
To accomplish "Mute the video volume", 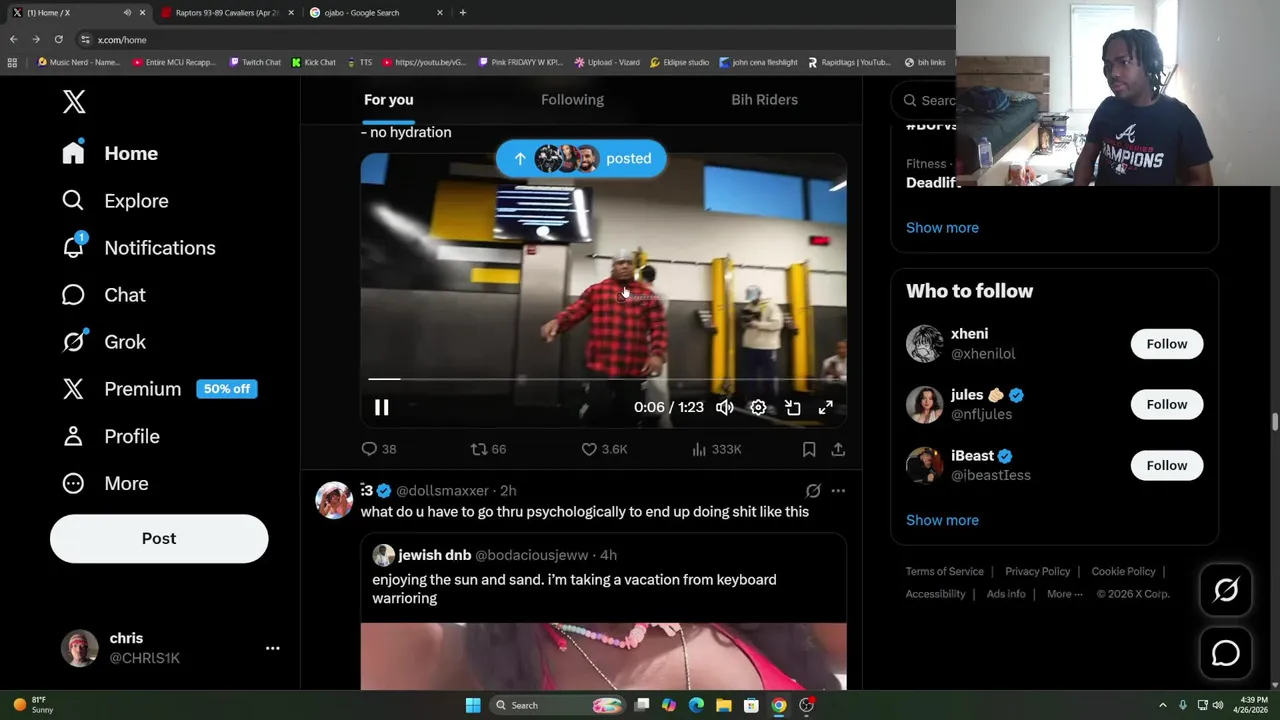I will point(724,407).
